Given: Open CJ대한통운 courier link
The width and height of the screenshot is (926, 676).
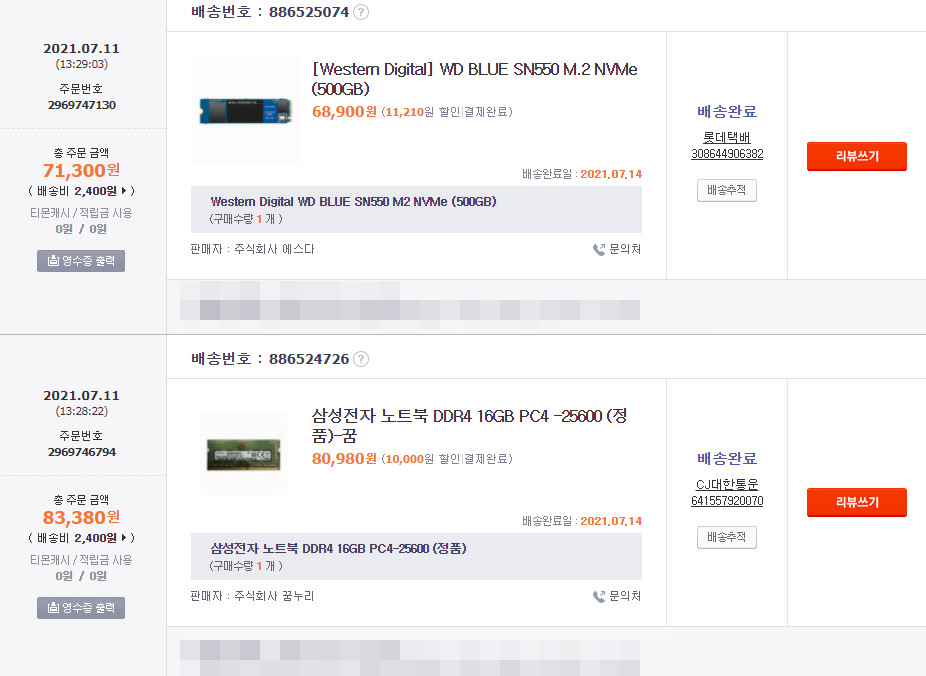Looking at the screenshot, I should (x=727, y=485).
